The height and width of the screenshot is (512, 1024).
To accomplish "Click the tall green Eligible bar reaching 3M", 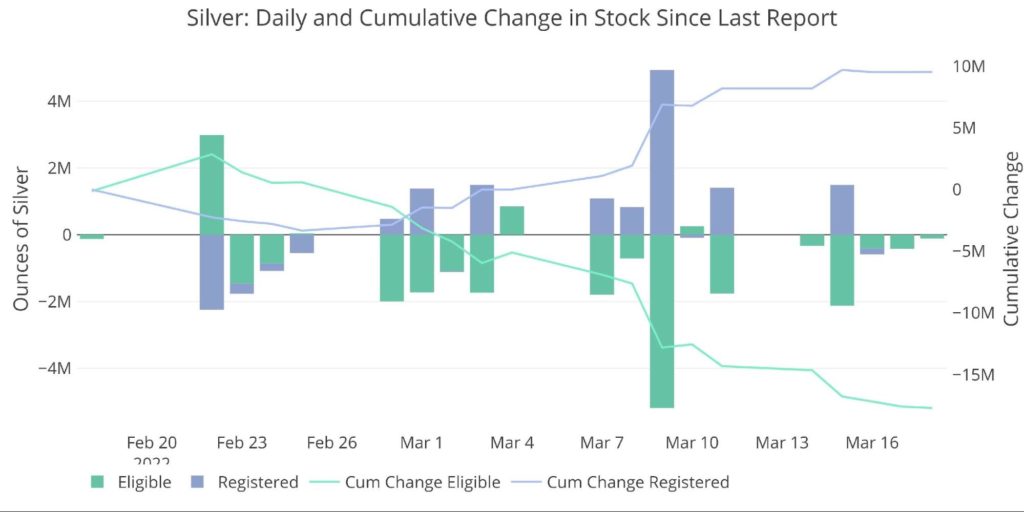I will [x=212, y=184].
